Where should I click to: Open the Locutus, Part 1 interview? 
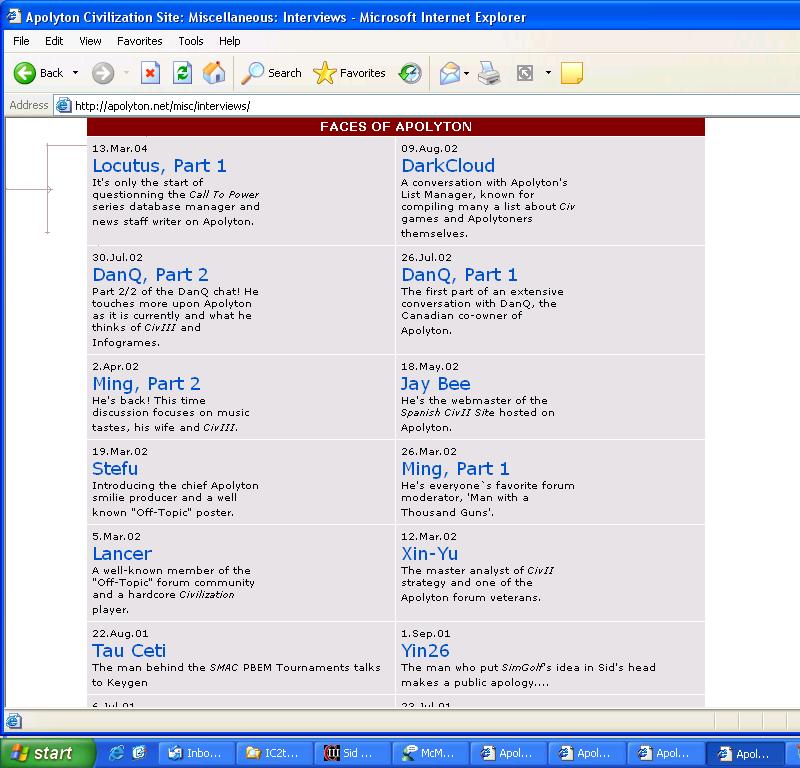click(x=159, y=166)
